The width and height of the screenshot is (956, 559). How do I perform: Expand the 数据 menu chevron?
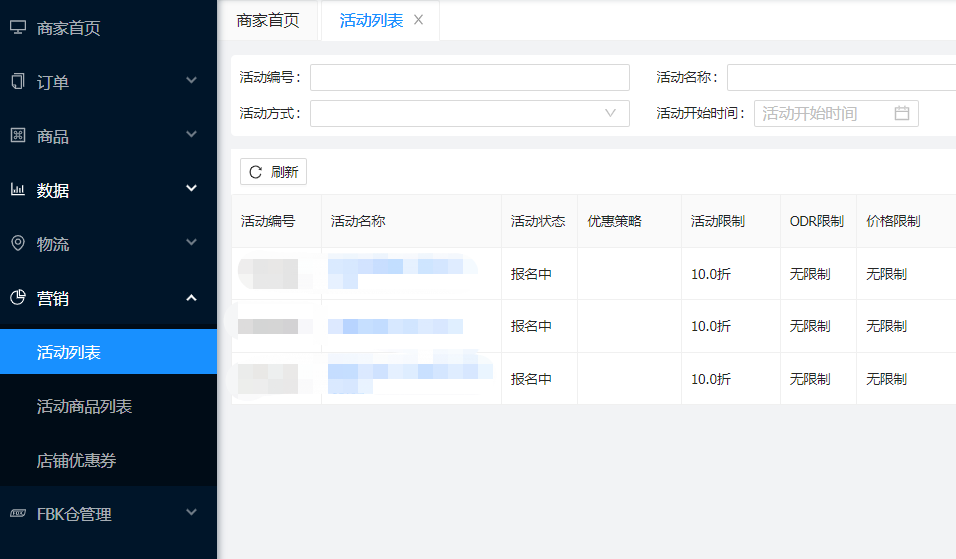click(191, 188)
